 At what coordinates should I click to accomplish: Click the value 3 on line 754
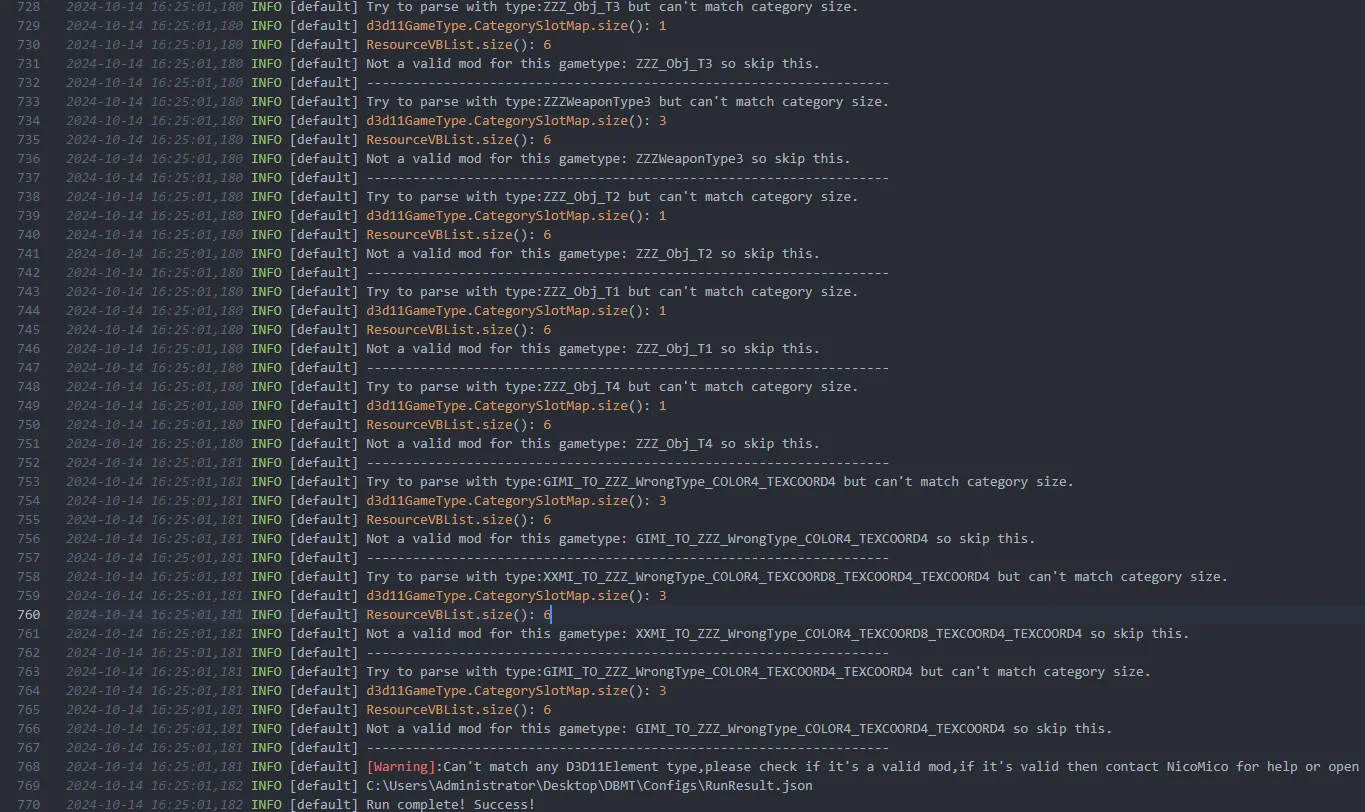pyautogui.click(x=662, y=501)
